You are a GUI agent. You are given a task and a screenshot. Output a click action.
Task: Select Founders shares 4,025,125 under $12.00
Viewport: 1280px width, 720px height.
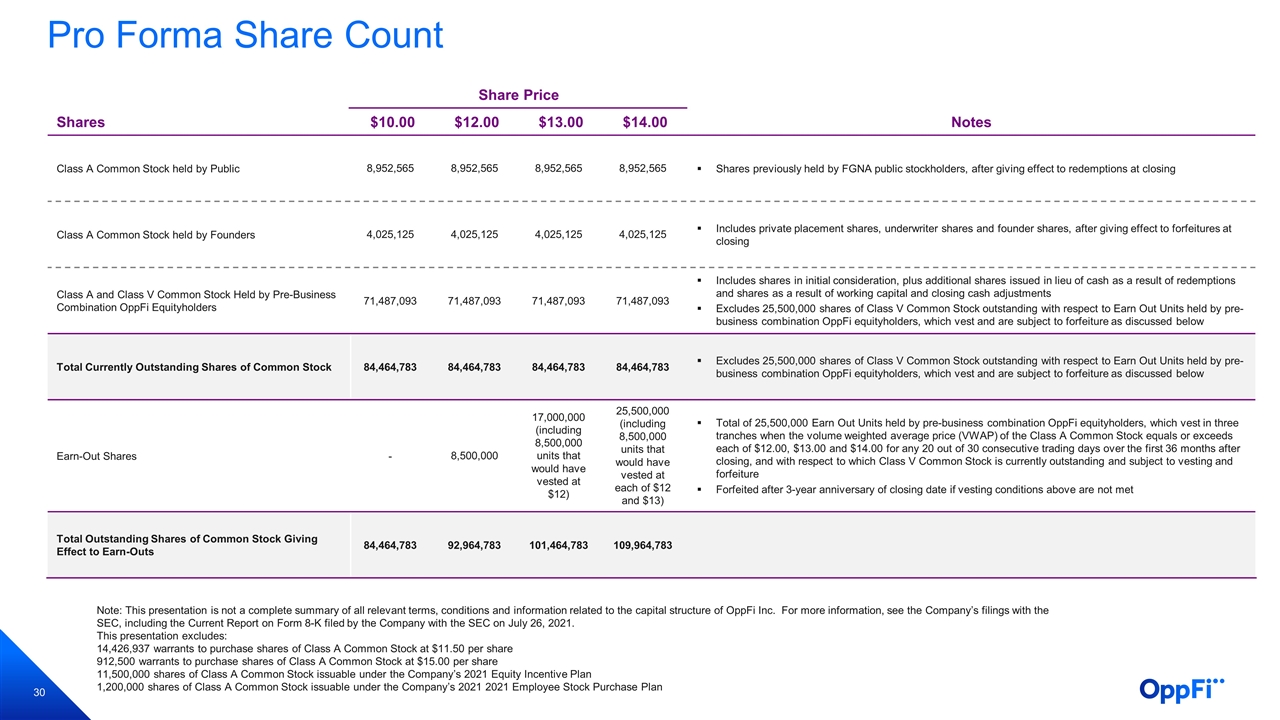point(476,235)
